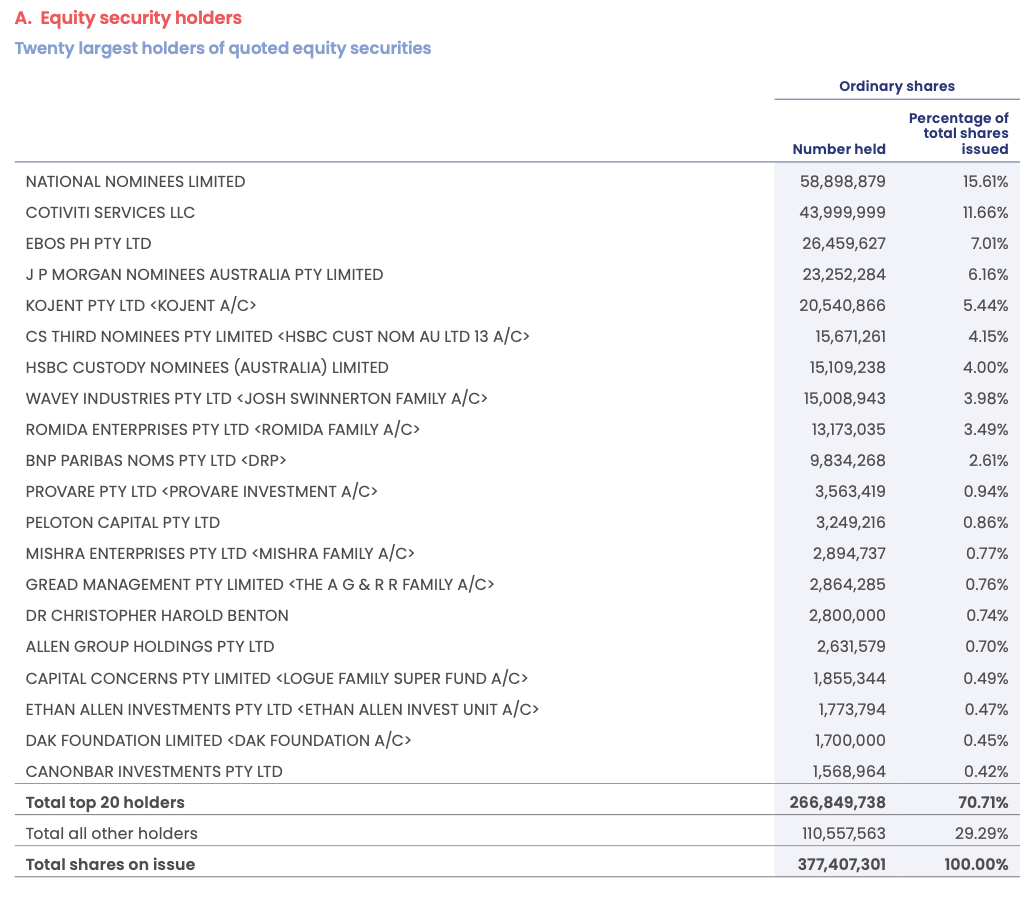Select MISHRA ENTERPRISES PTY LTD holder name
The height and width of the screenshot is (897, 1031).
[x=220, y=554]
